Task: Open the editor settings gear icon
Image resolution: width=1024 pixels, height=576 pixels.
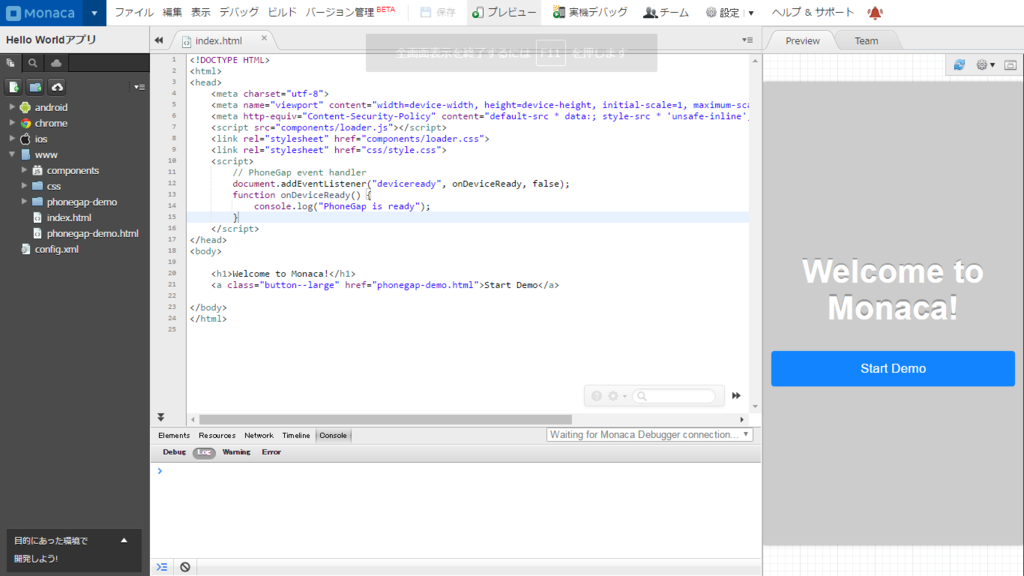Action: [615, 396]
